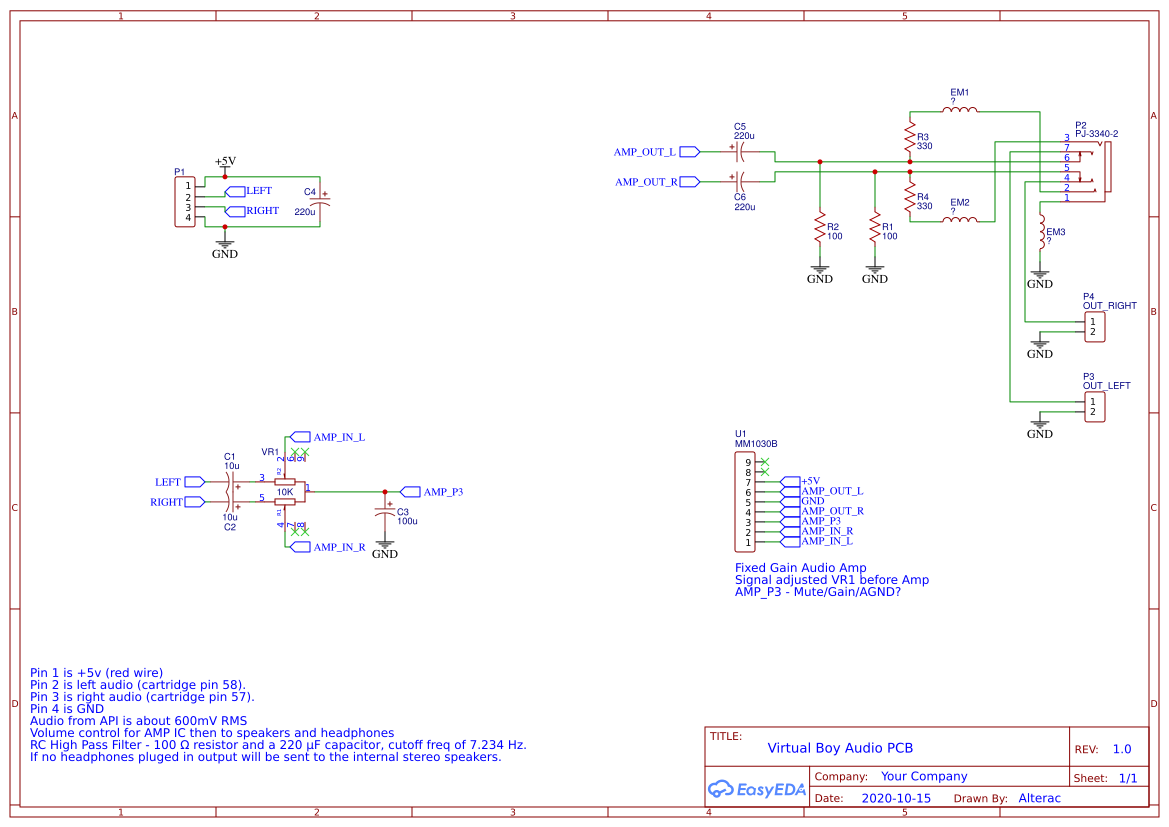Click the P3 OUT_LEFT connector body
Screen dimensions: 1169x827
click(1094, 407)
